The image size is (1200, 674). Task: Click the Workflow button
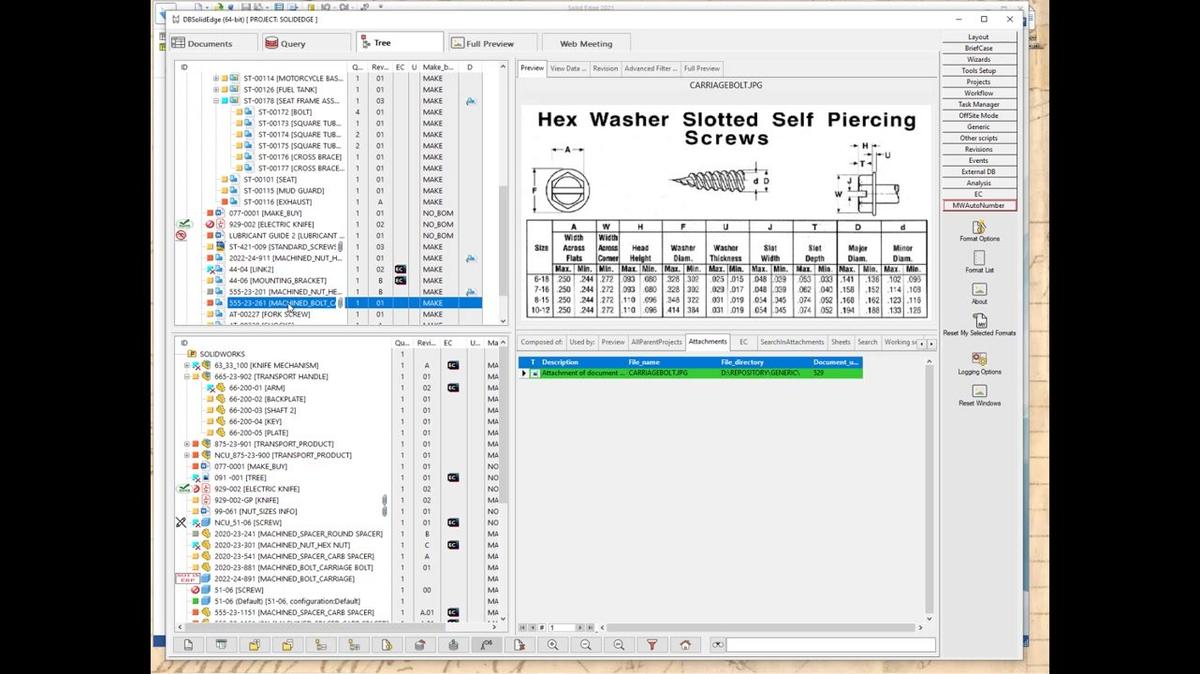coord(979,93)
